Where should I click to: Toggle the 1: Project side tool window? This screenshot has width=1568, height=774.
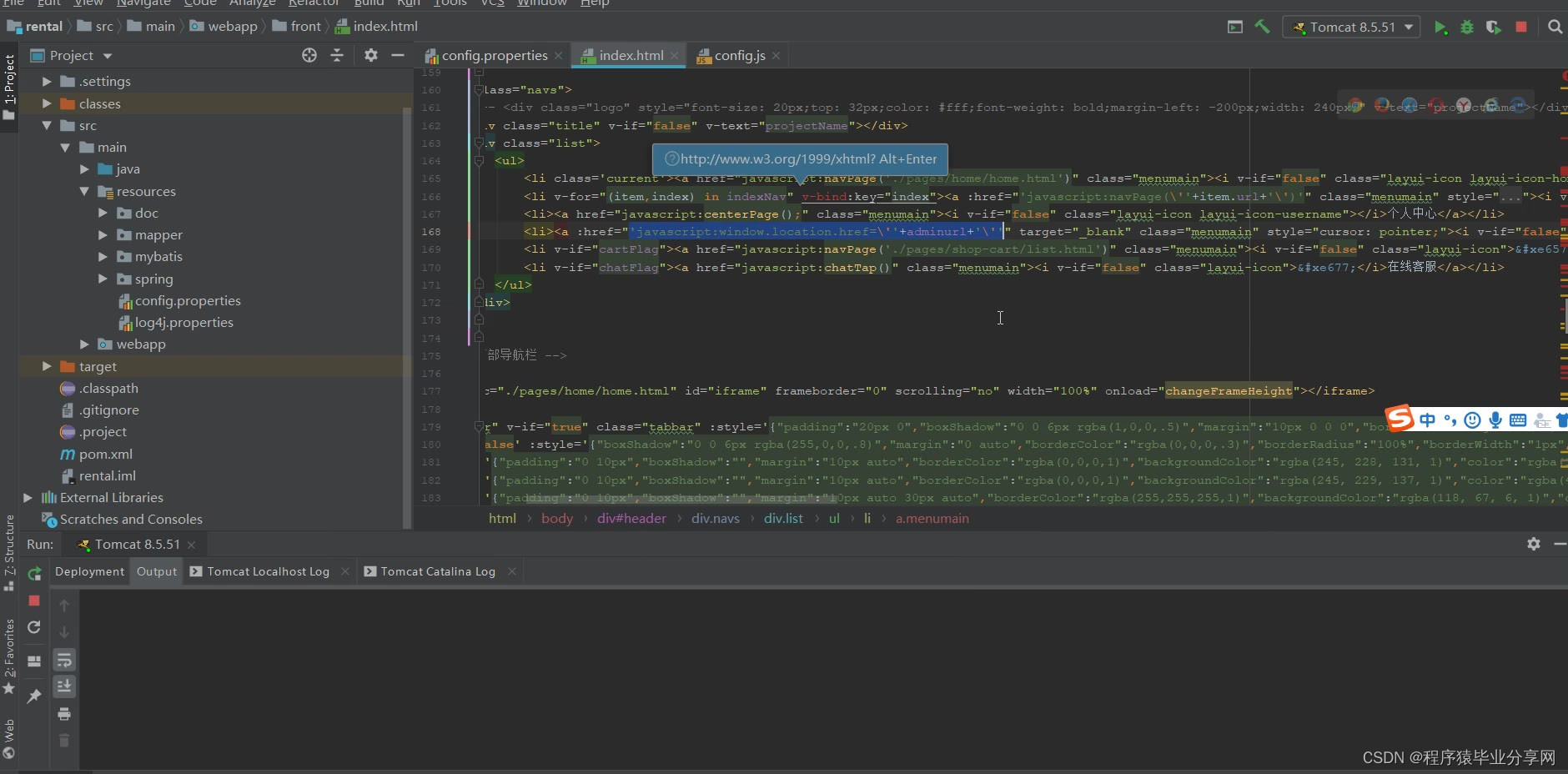coord(9,87)
